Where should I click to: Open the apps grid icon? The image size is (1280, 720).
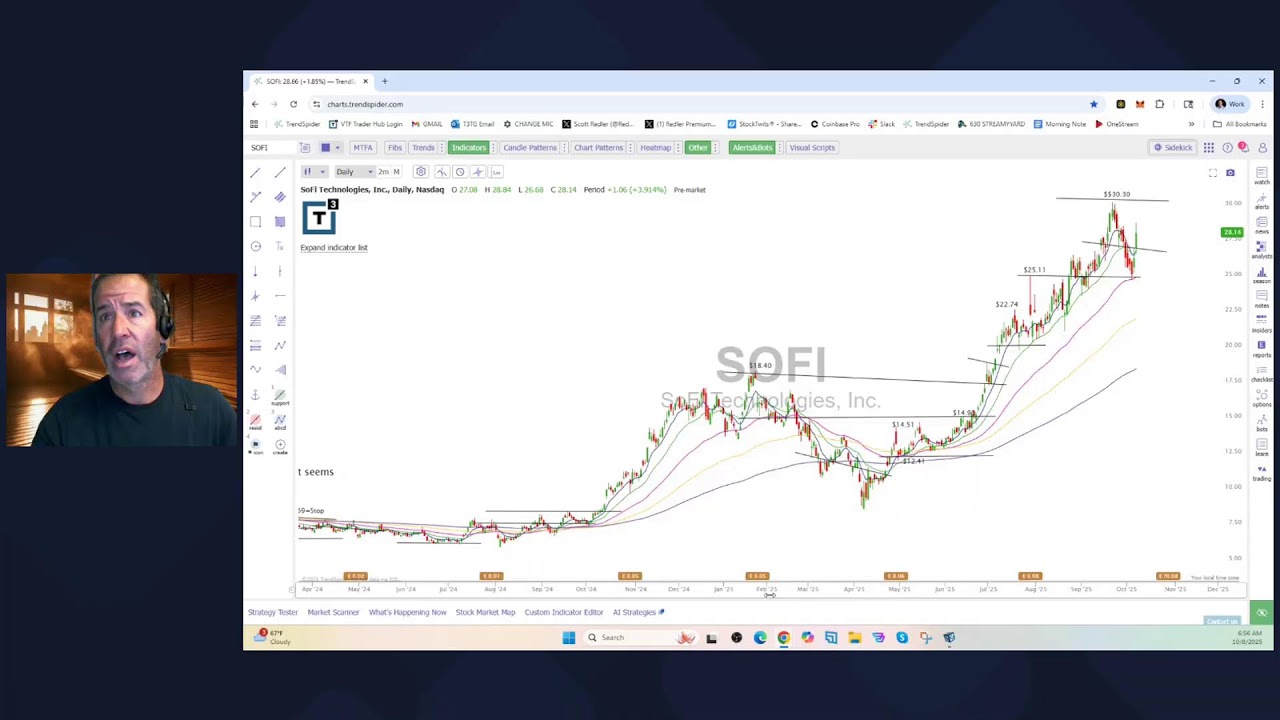tap(1209, 148)
